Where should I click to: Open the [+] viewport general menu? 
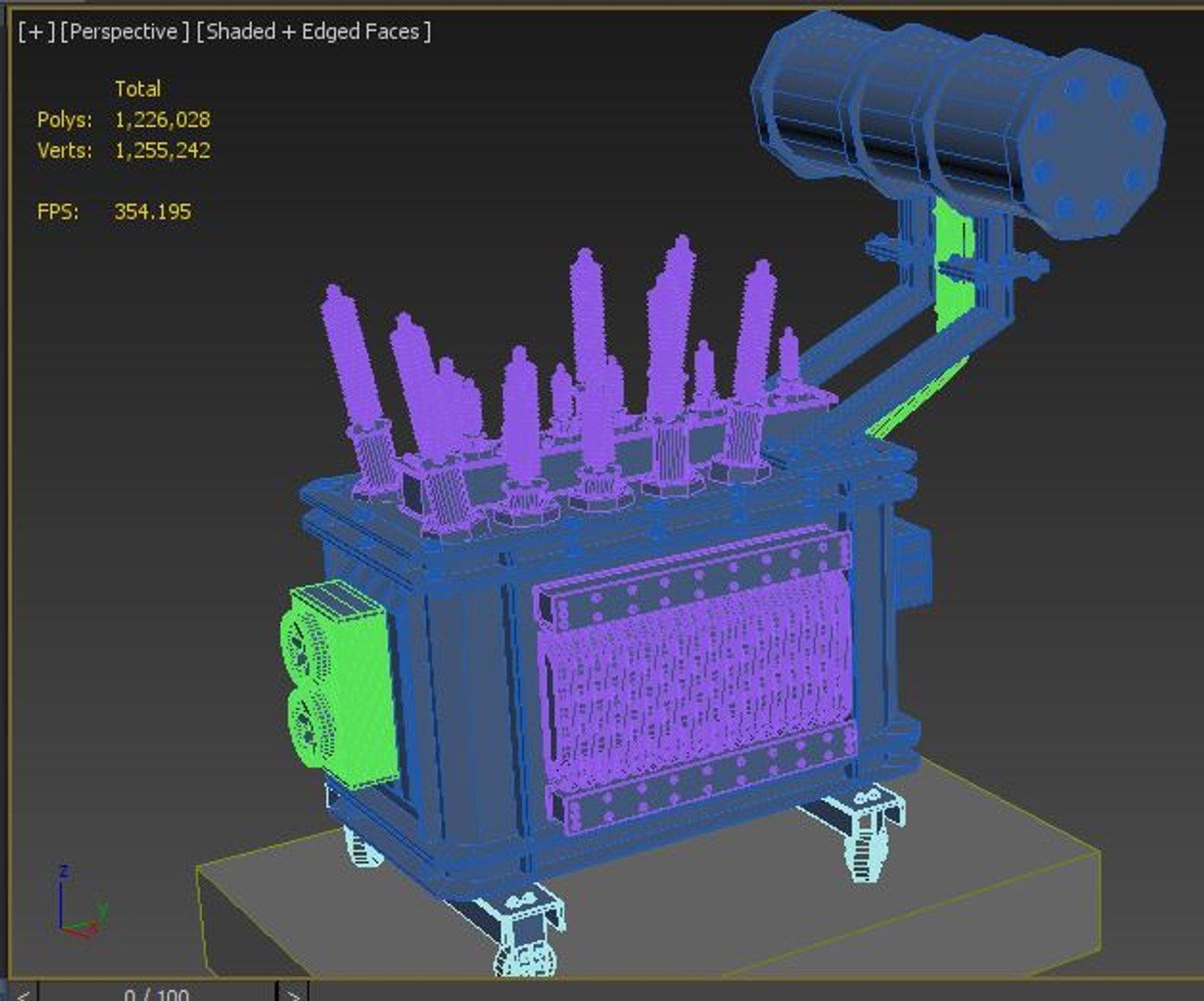coord(36,32)
